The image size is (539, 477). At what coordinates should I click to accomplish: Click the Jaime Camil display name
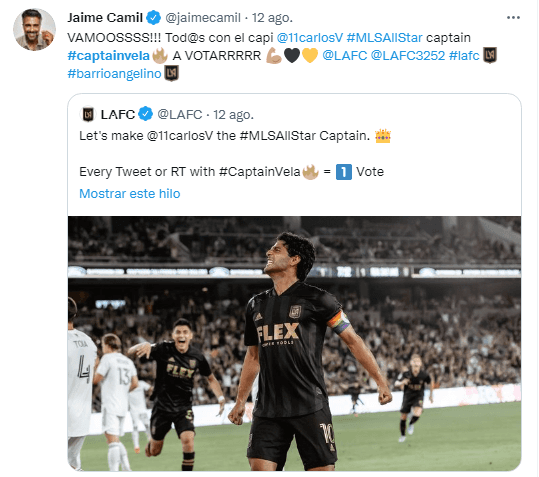click(105, 18)
